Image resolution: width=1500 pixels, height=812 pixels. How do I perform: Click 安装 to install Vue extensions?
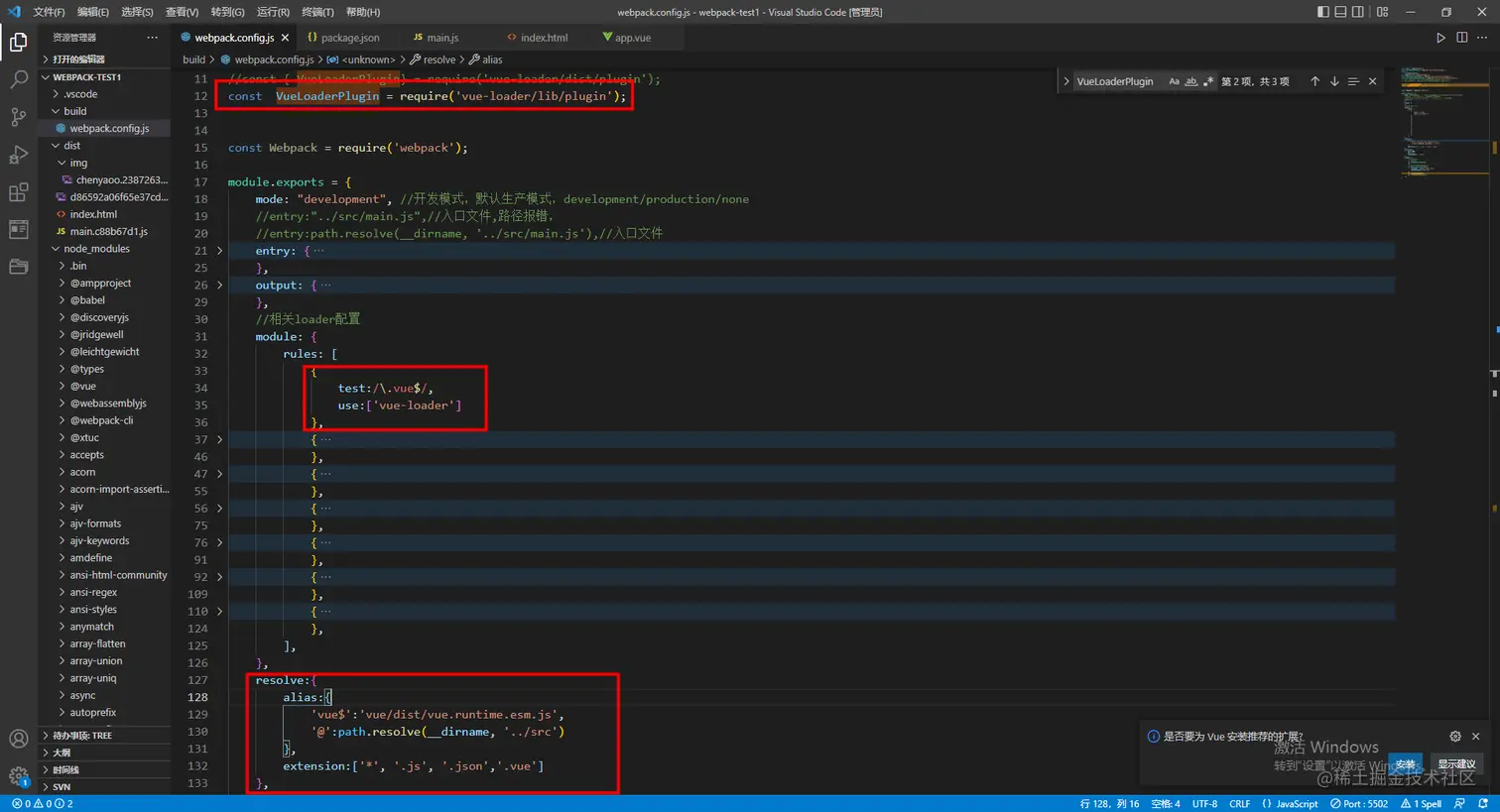point(1405,764)
